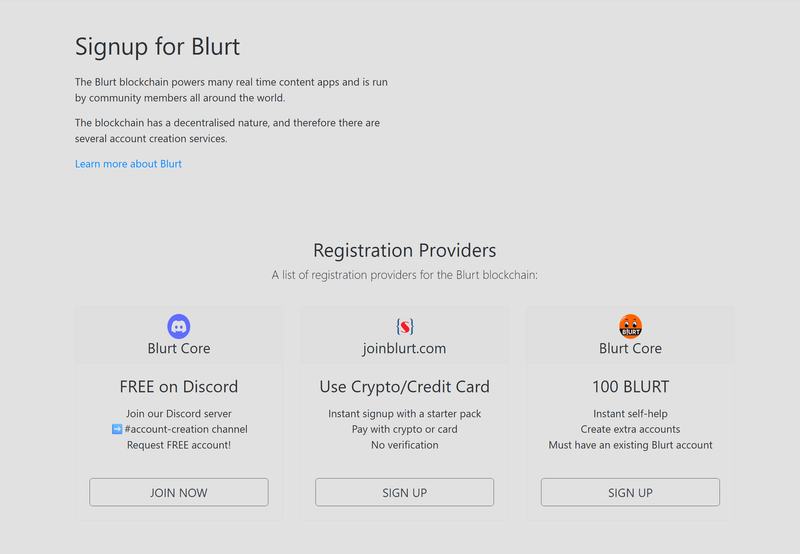Click the No verification text

pos(404,445)
